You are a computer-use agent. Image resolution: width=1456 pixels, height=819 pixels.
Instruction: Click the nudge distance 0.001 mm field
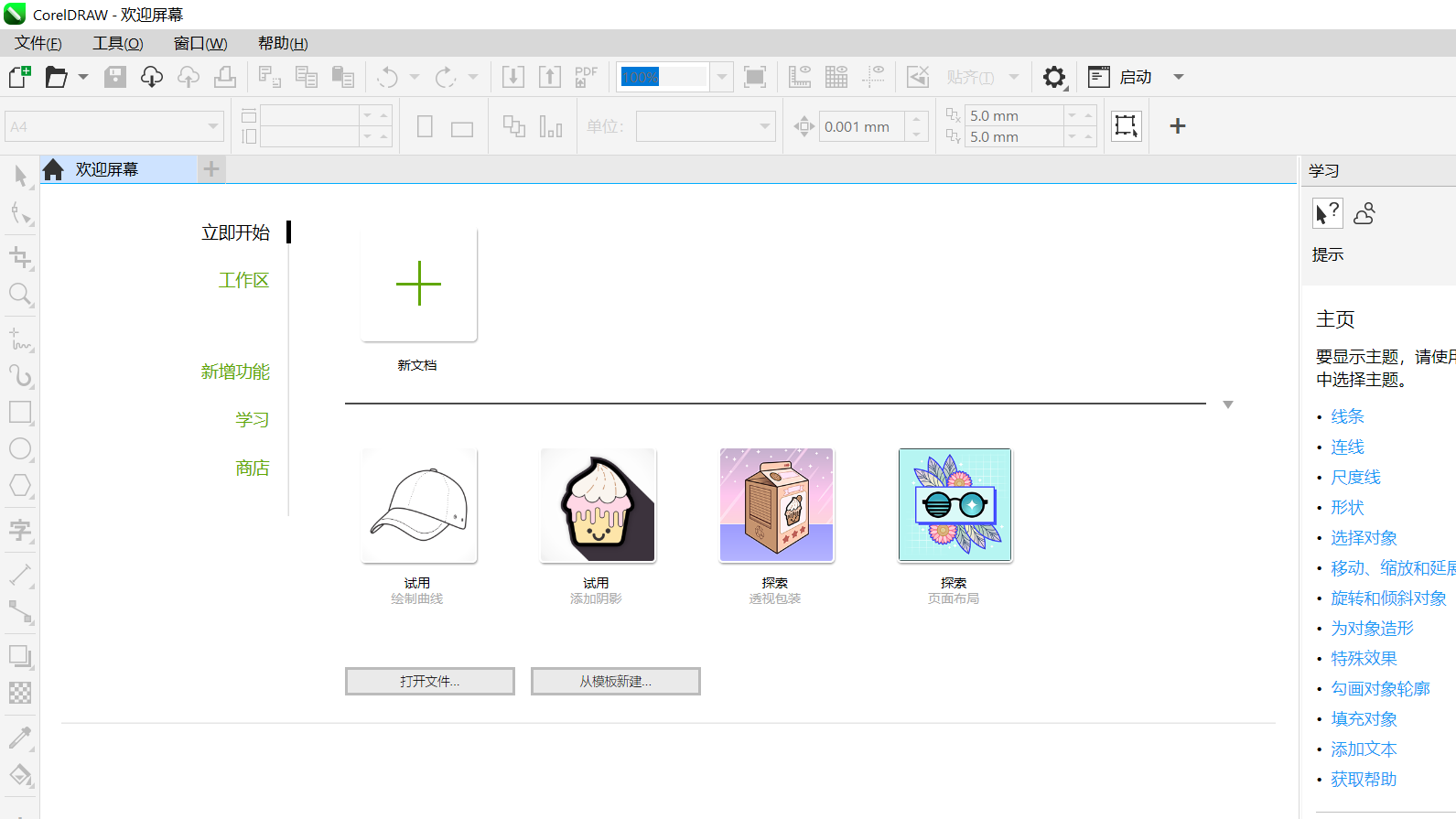point(863,126)
